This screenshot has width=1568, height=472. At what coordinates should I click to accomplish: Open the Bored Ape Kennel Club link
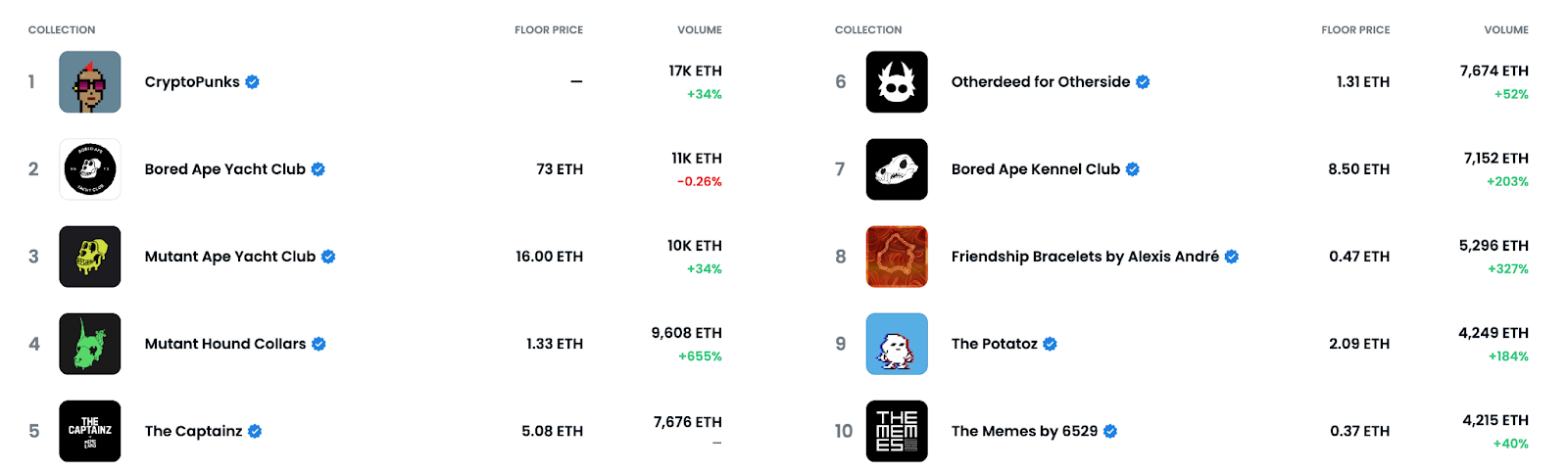1036,169
